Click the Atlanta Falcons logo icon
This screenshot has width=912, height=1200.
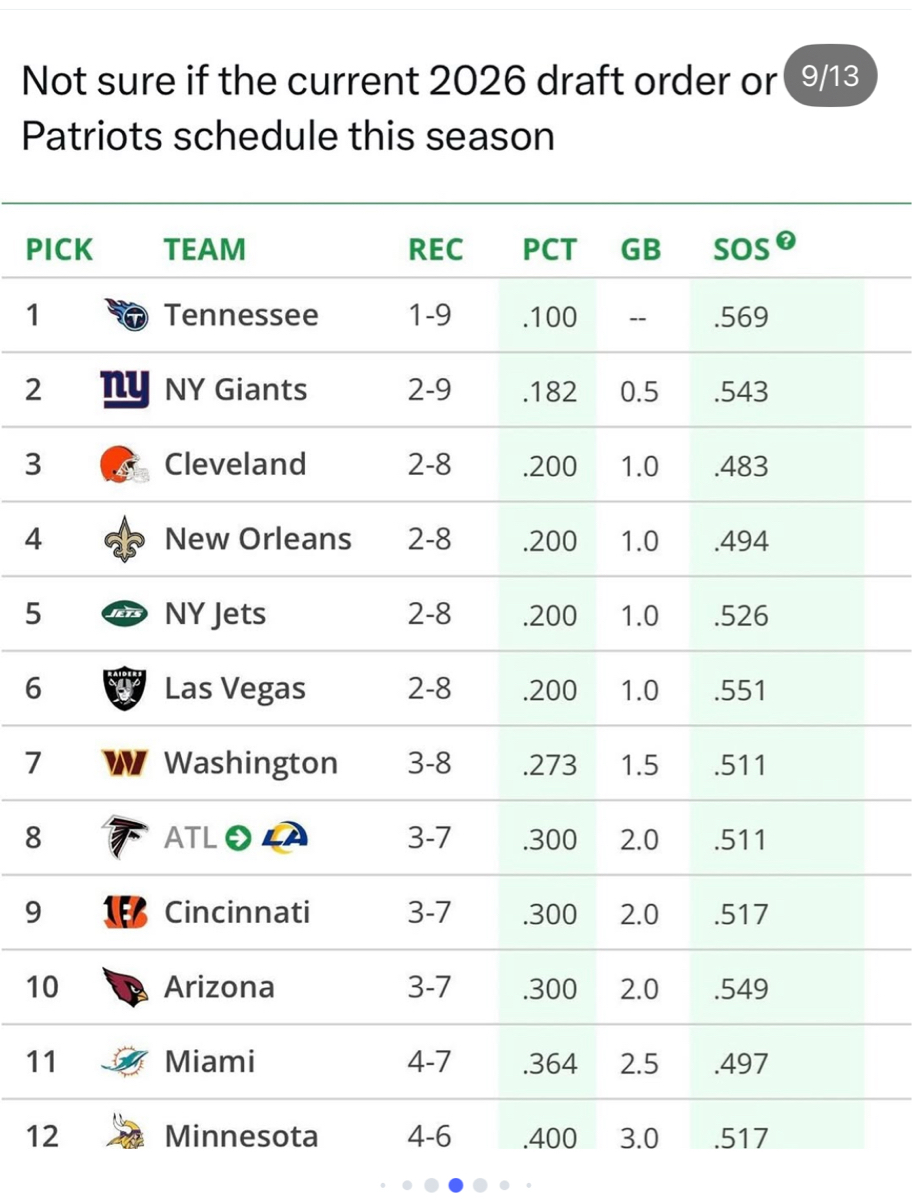click(126, 838)
